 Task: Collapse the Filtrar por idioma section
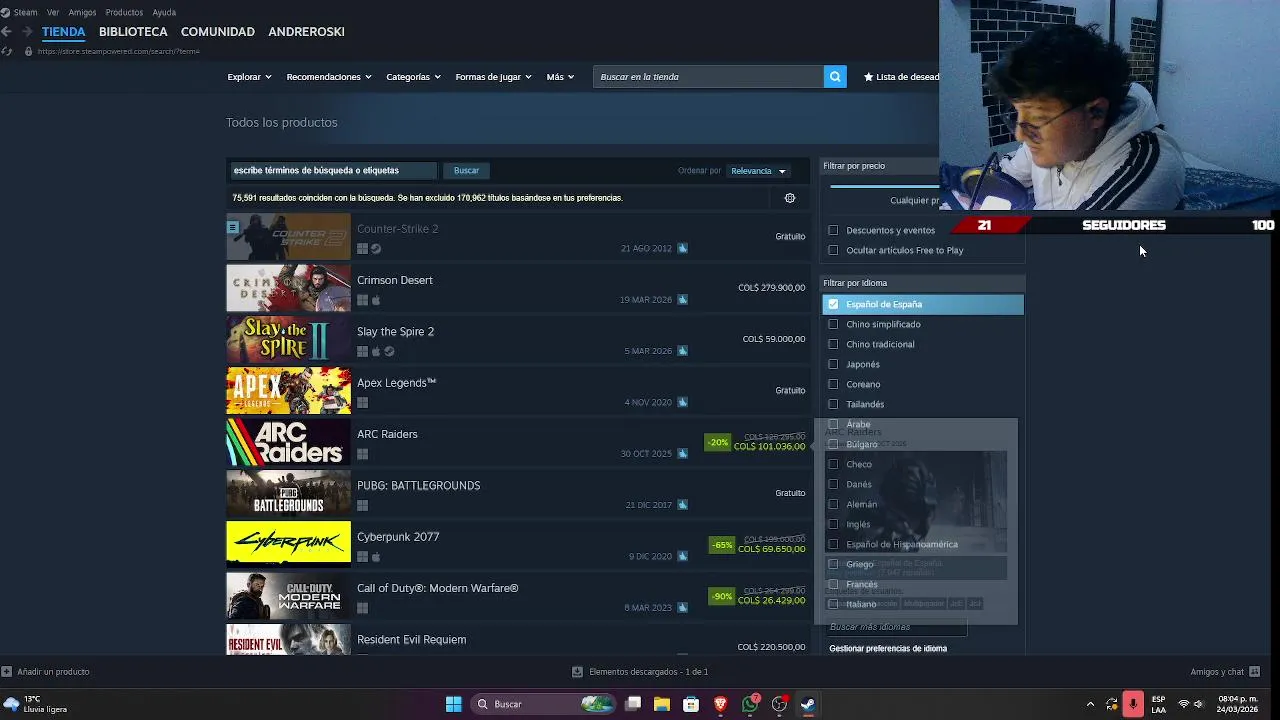[923, 283]
